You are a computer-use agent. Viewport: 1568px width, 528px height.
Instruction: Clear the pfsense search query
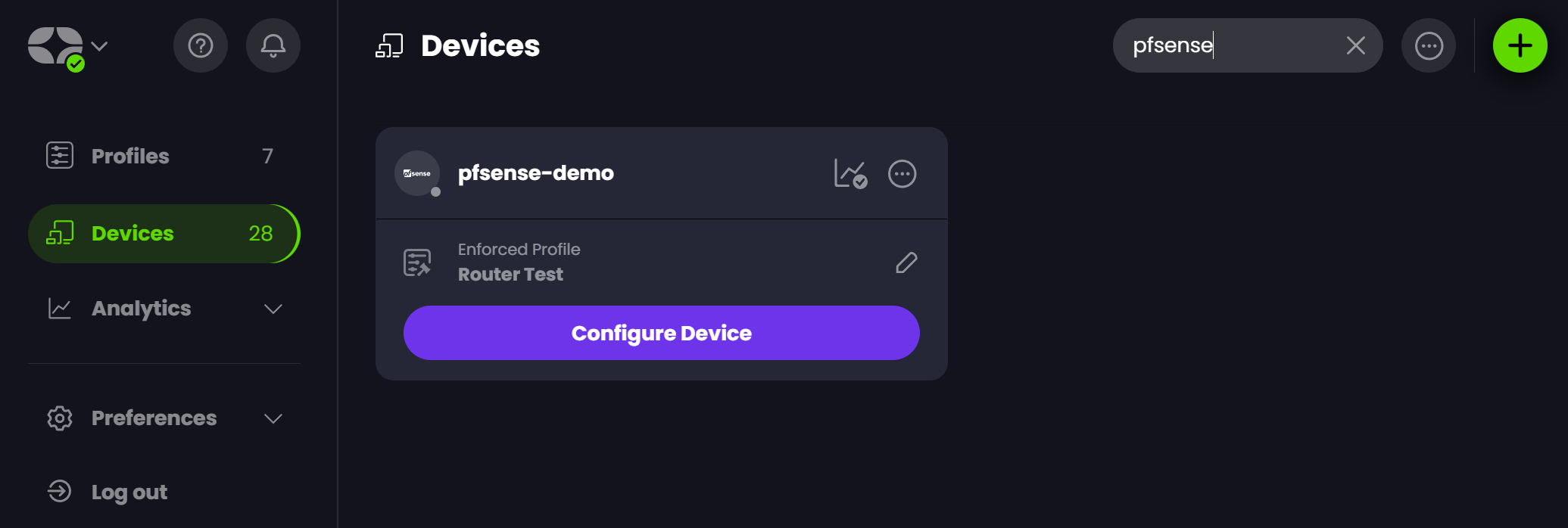(x=1354, y=45)
